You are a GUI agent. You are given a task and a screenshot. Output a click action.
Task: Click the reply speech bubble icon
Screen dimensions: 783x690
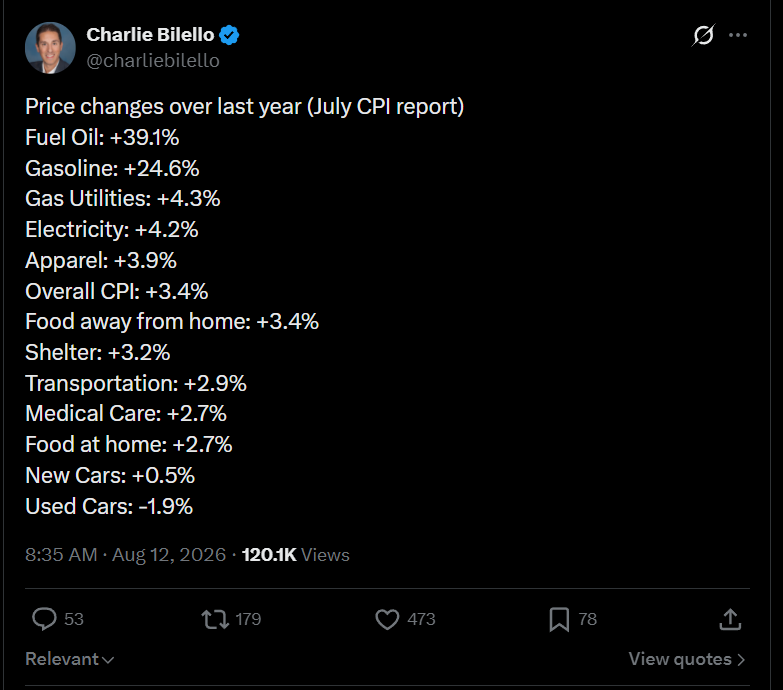(44, 619)
